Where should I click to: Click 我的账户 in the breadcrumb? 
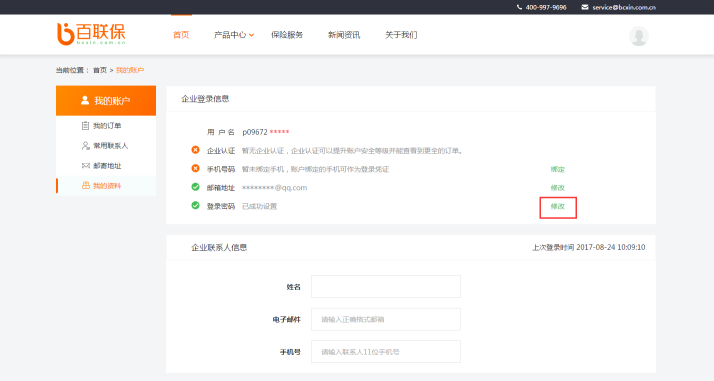click(130, 70)
